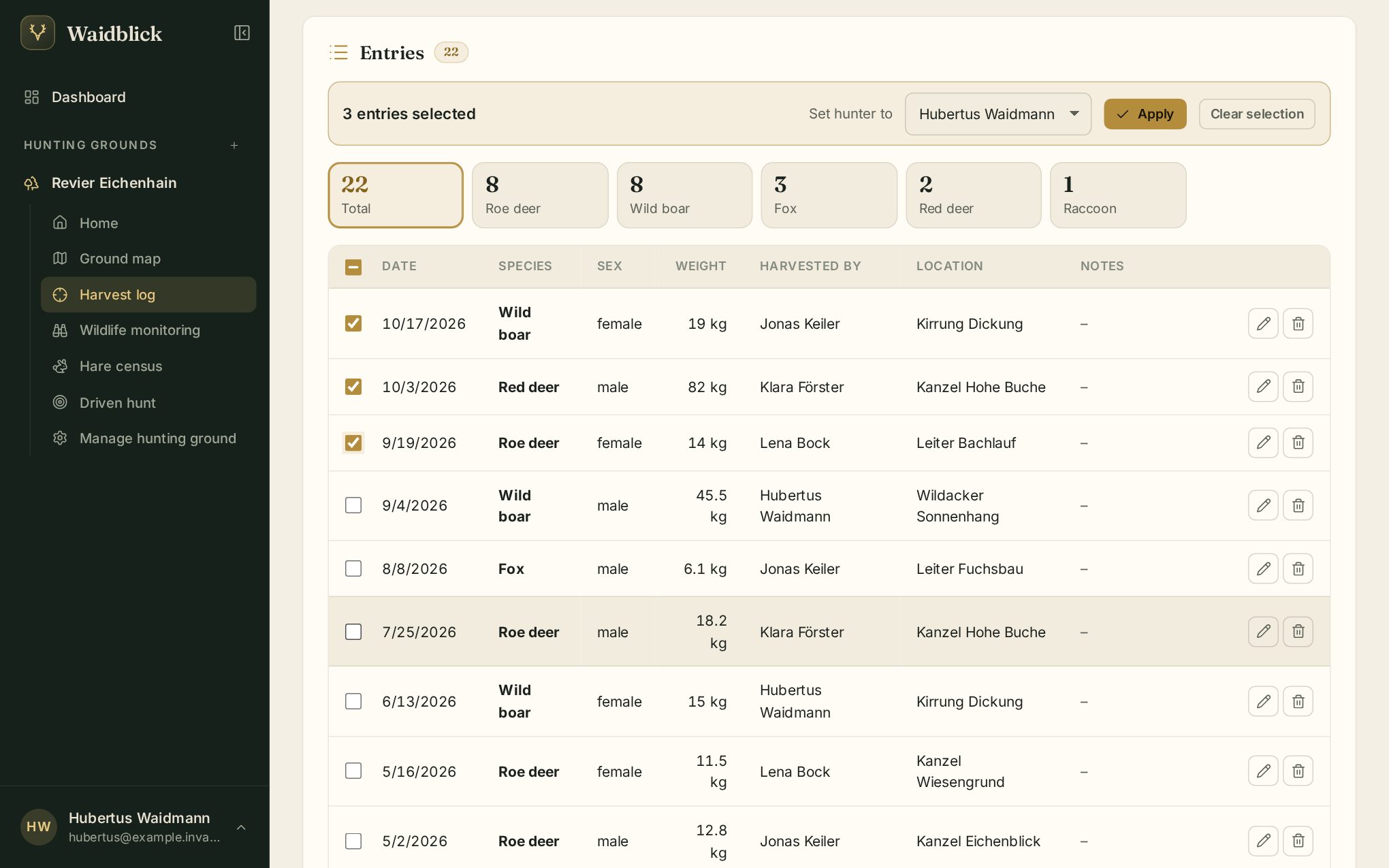Apply the selected hunter
Screen dimensions: 1389x868
point(1145,114)
